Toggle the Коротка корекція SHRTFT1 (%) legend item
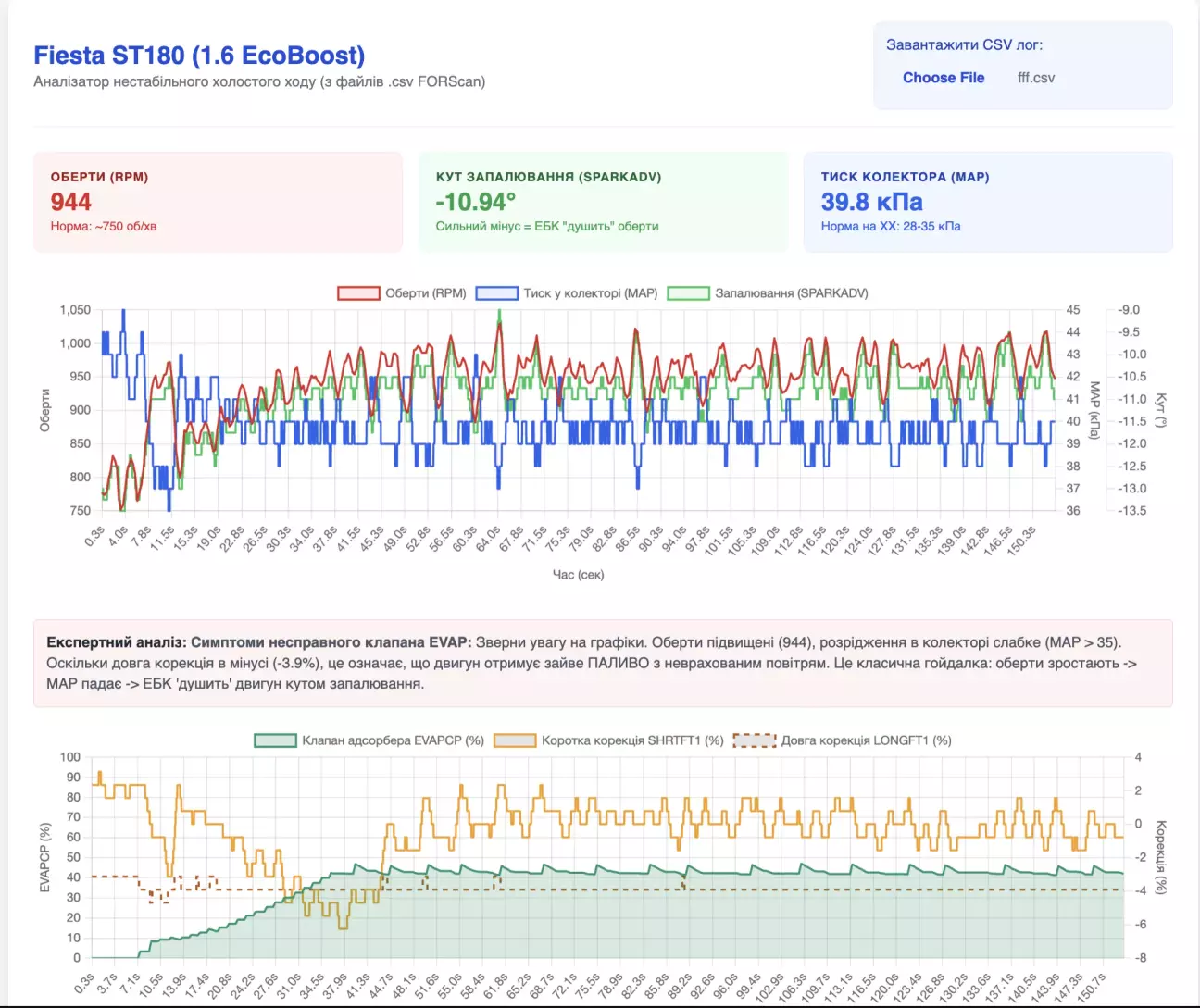1200x1008 pixels. click(608, 740)
